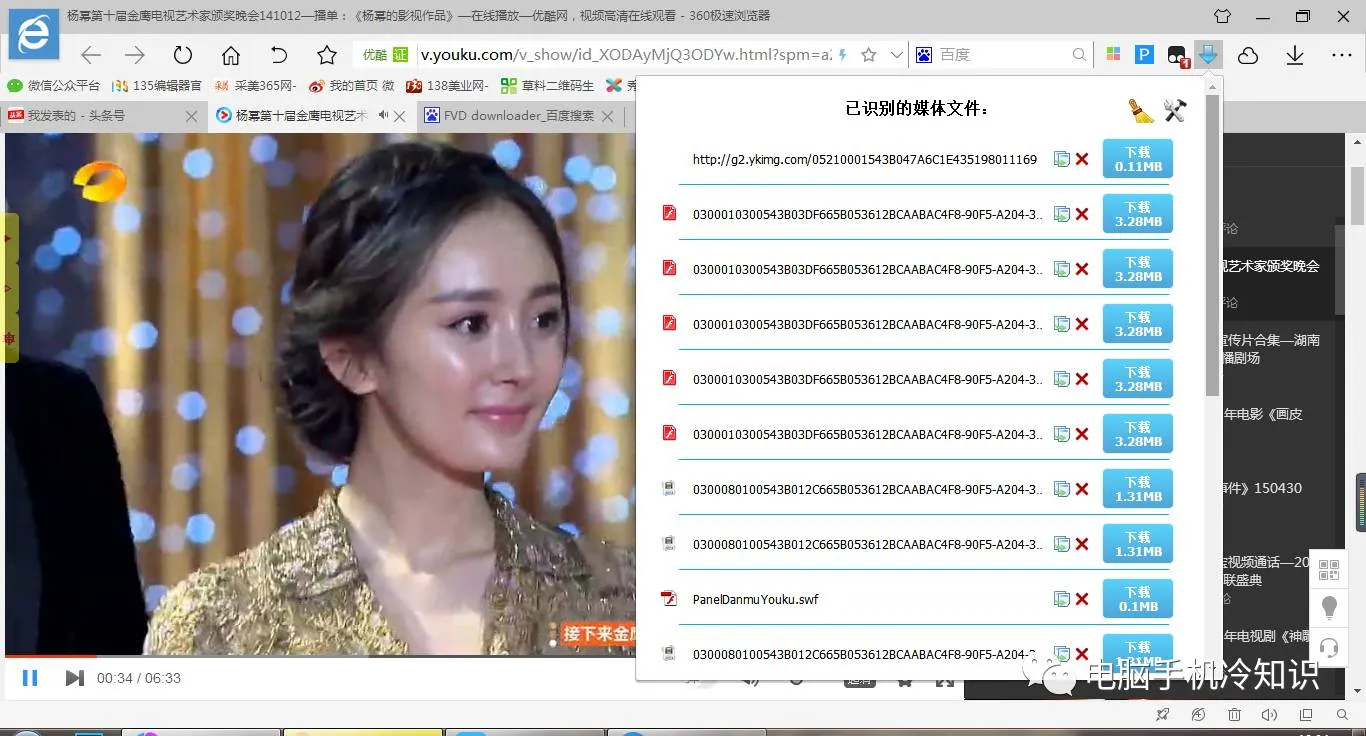This screenshot has height=736, width=1366.
Task: Expand the favorites star dropdown arrow
Action: pyautogui.click(x=896, y=56)
